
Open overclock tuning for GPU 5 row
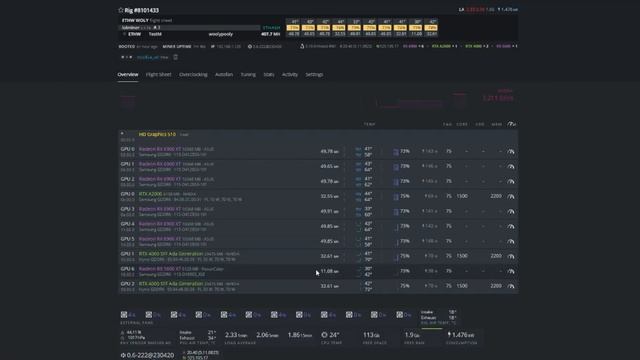(511, 241)
